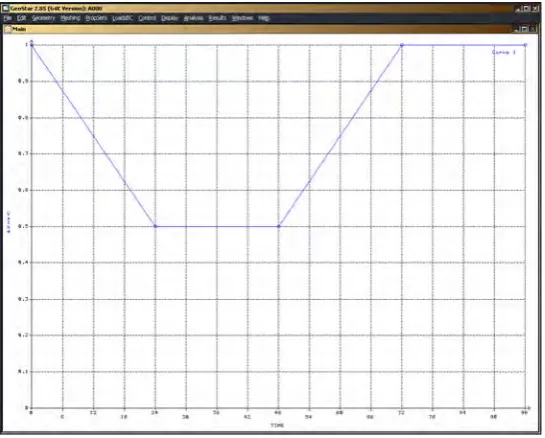Open the File menu
This screenshot has height=438, width=545.
[x=7, y=18]
